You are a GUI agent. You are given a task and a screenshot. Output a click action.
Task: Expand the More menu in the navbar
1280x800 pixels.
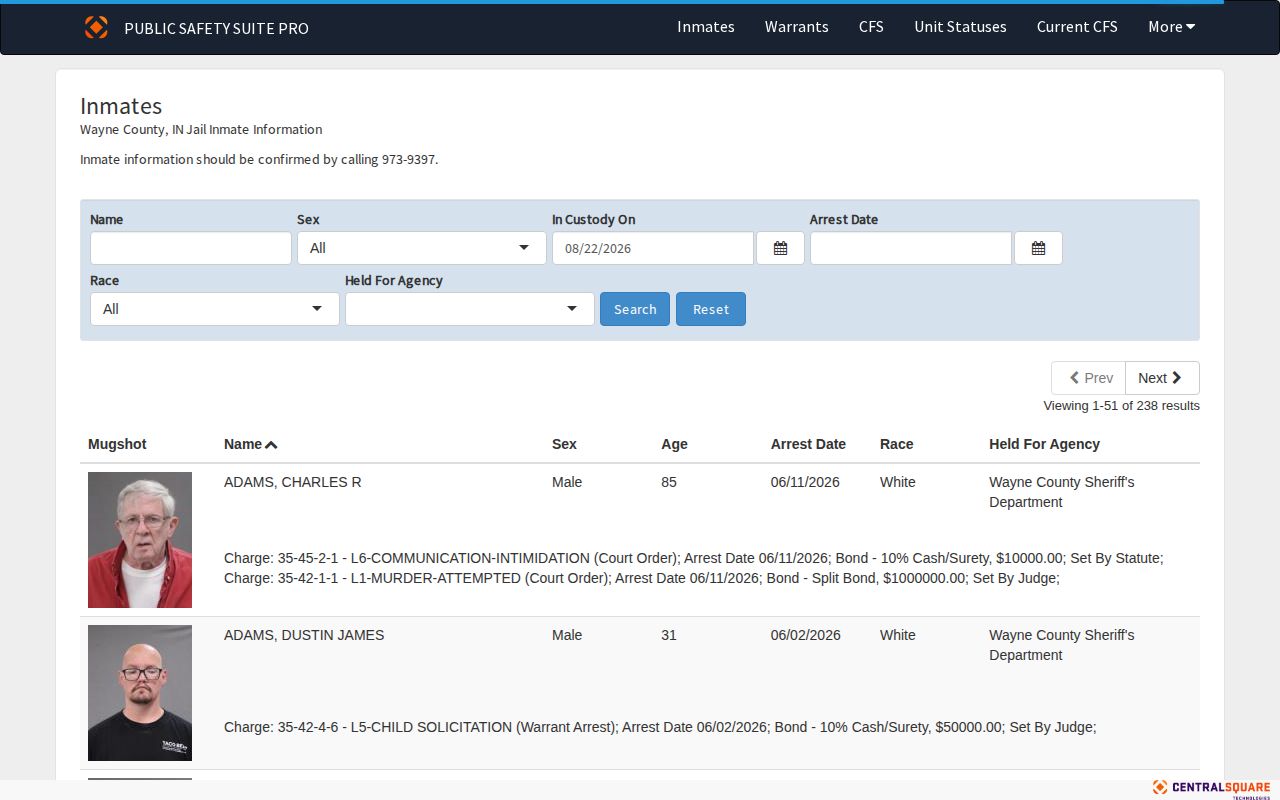pos(1171,27)
